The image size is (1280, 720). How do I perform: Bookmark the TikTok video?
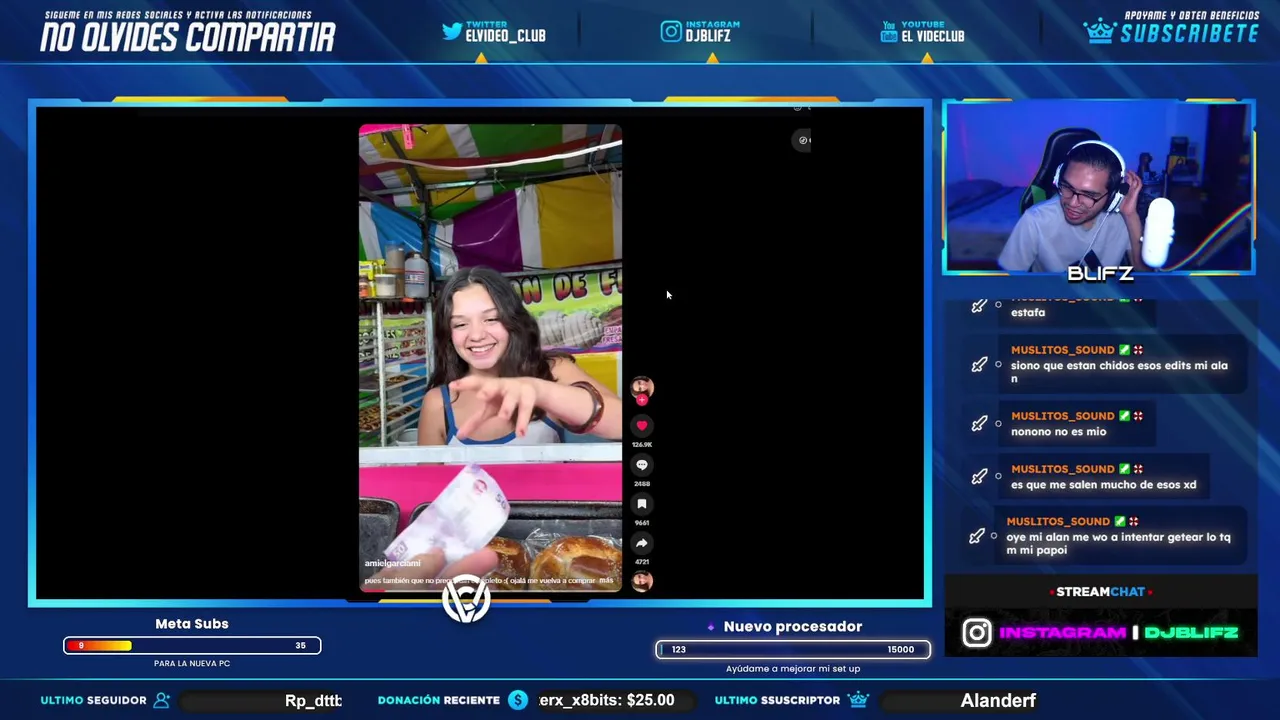pyautogui.click(x=642, y=504)
